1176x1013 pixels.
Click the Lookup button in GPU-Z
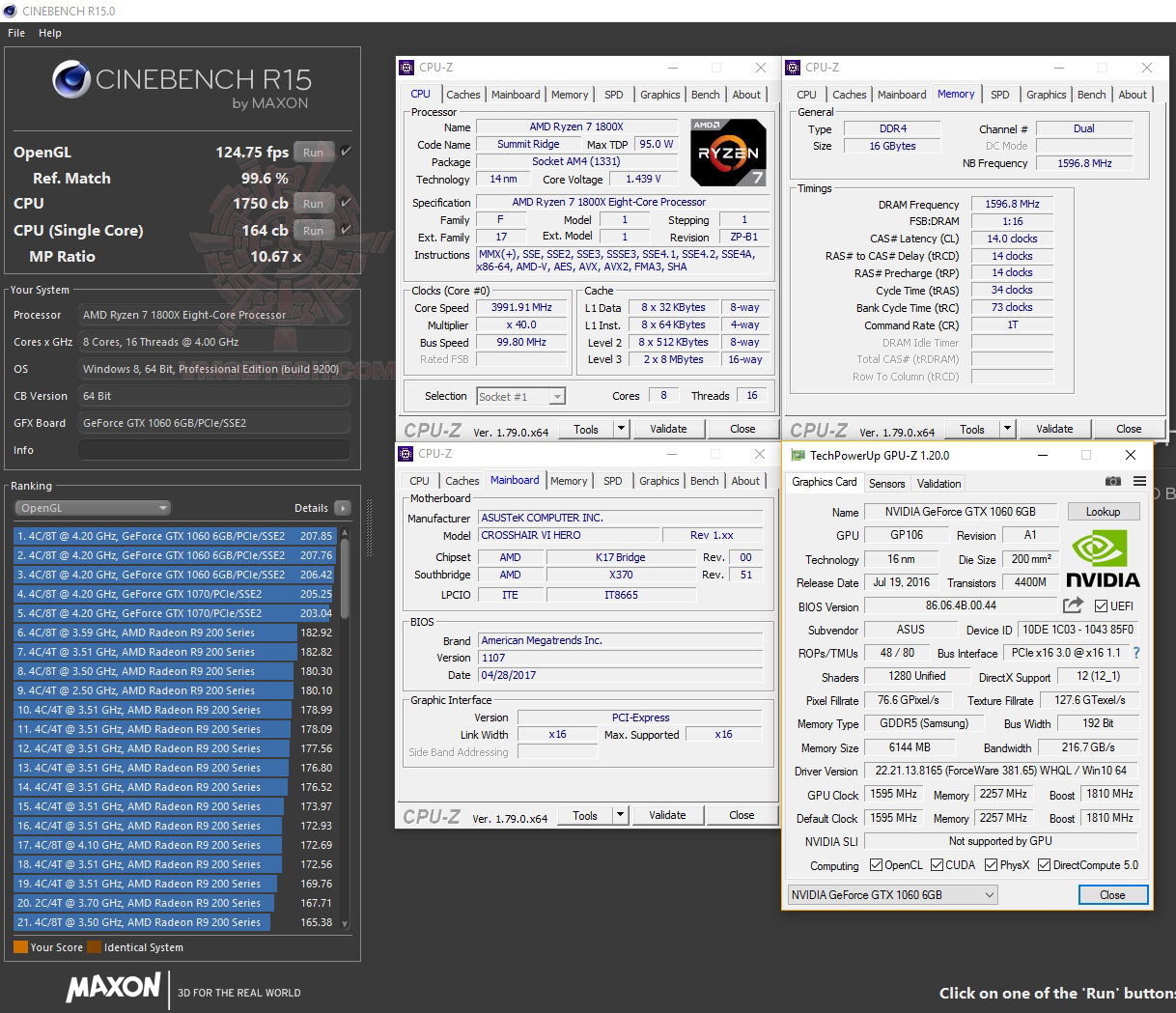(x=1103, y=512)
